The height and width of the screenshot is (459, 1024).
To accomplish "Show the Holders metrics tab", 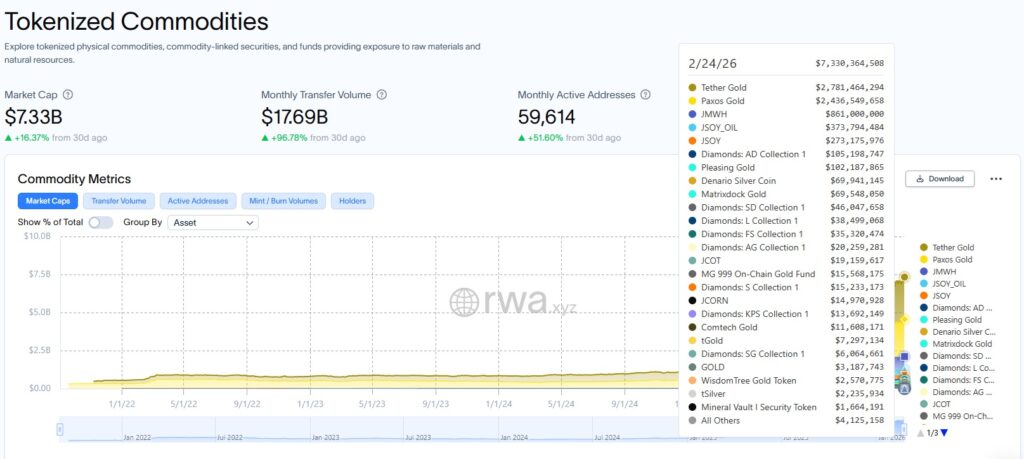I will click(x=352, y=201).
